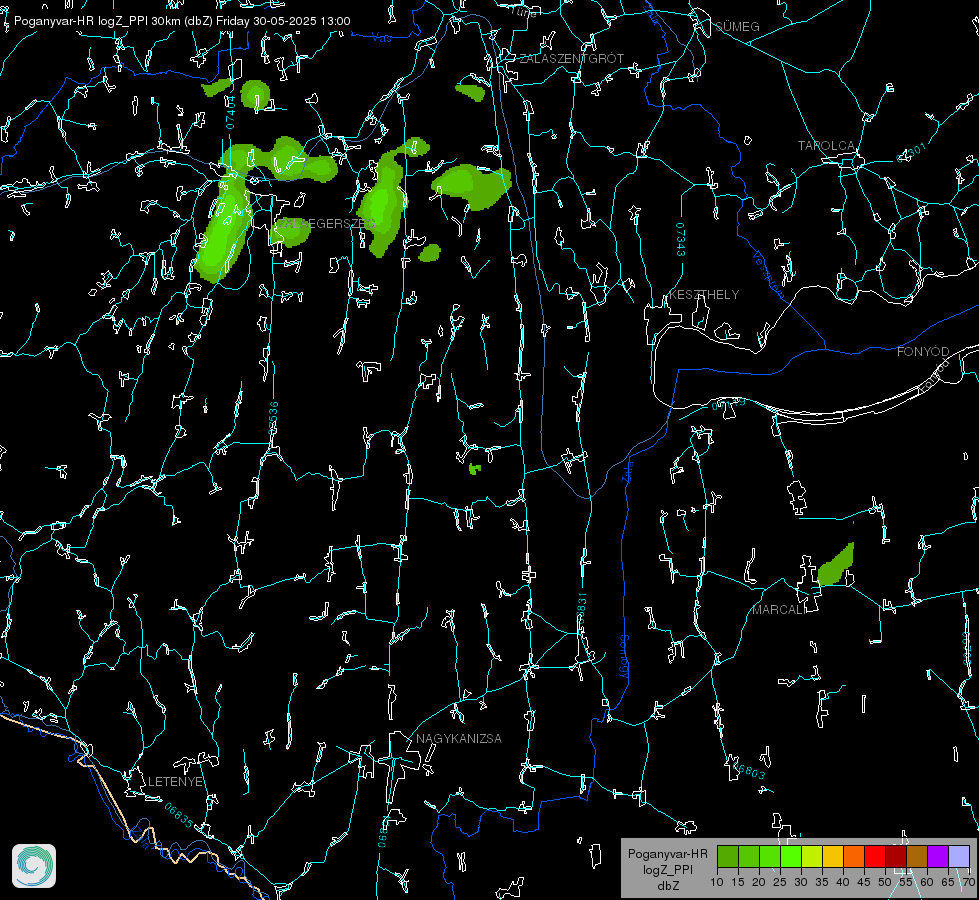Click the radar title text with date and time
979x900 pixels.
(x=182, y=21)
